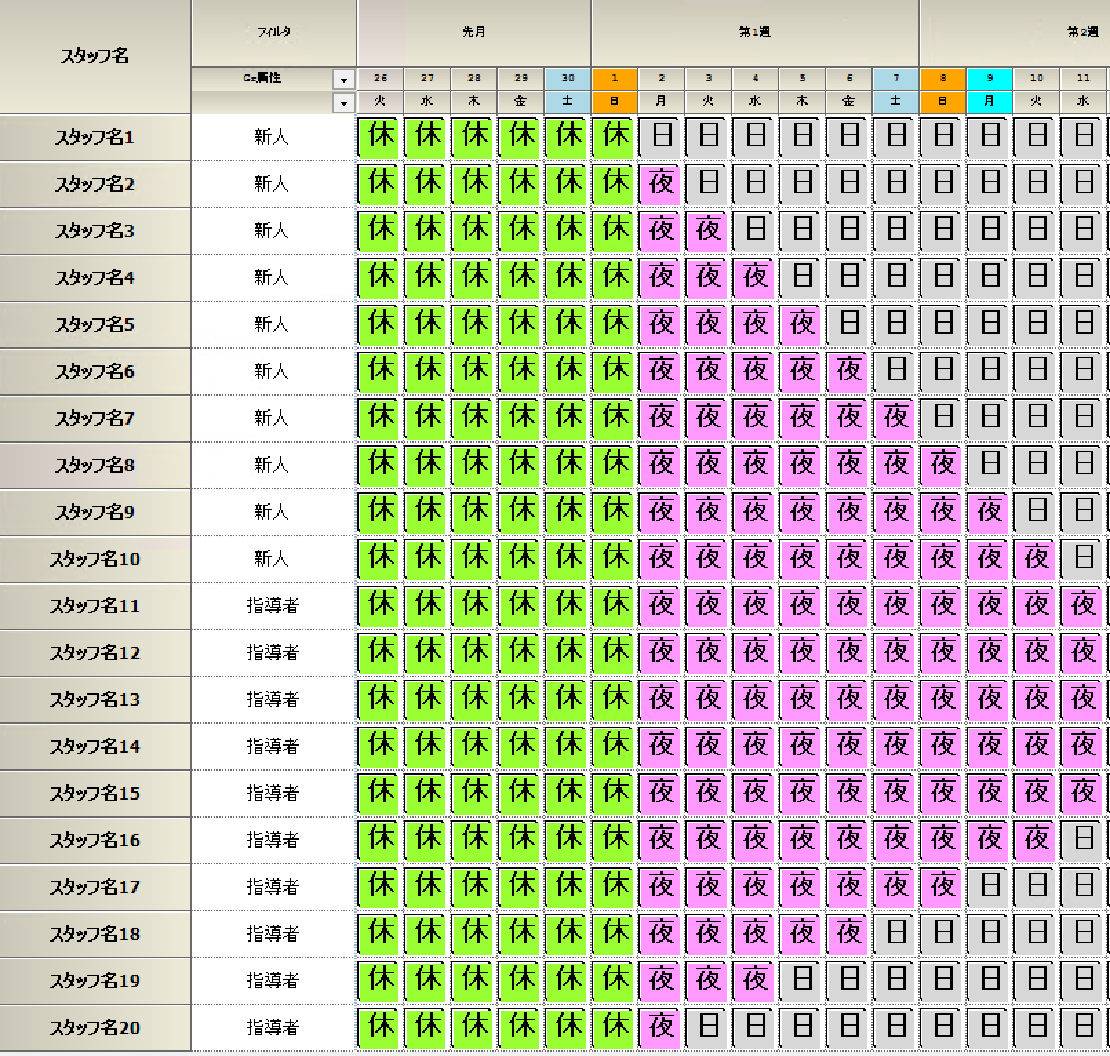Click スタッフ名5 夜 shift on date 5
This screenshot has width=1110, height=1056.
point(801,324)
